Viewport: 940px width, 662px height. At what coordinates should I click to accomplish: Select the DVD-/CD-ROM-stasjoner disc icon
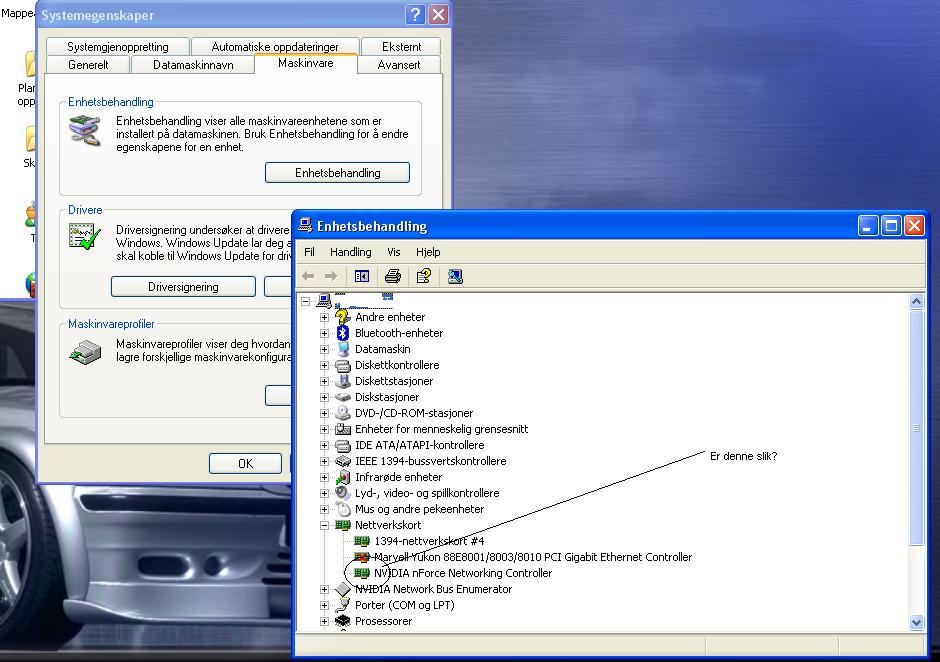(x=342, y=413)
